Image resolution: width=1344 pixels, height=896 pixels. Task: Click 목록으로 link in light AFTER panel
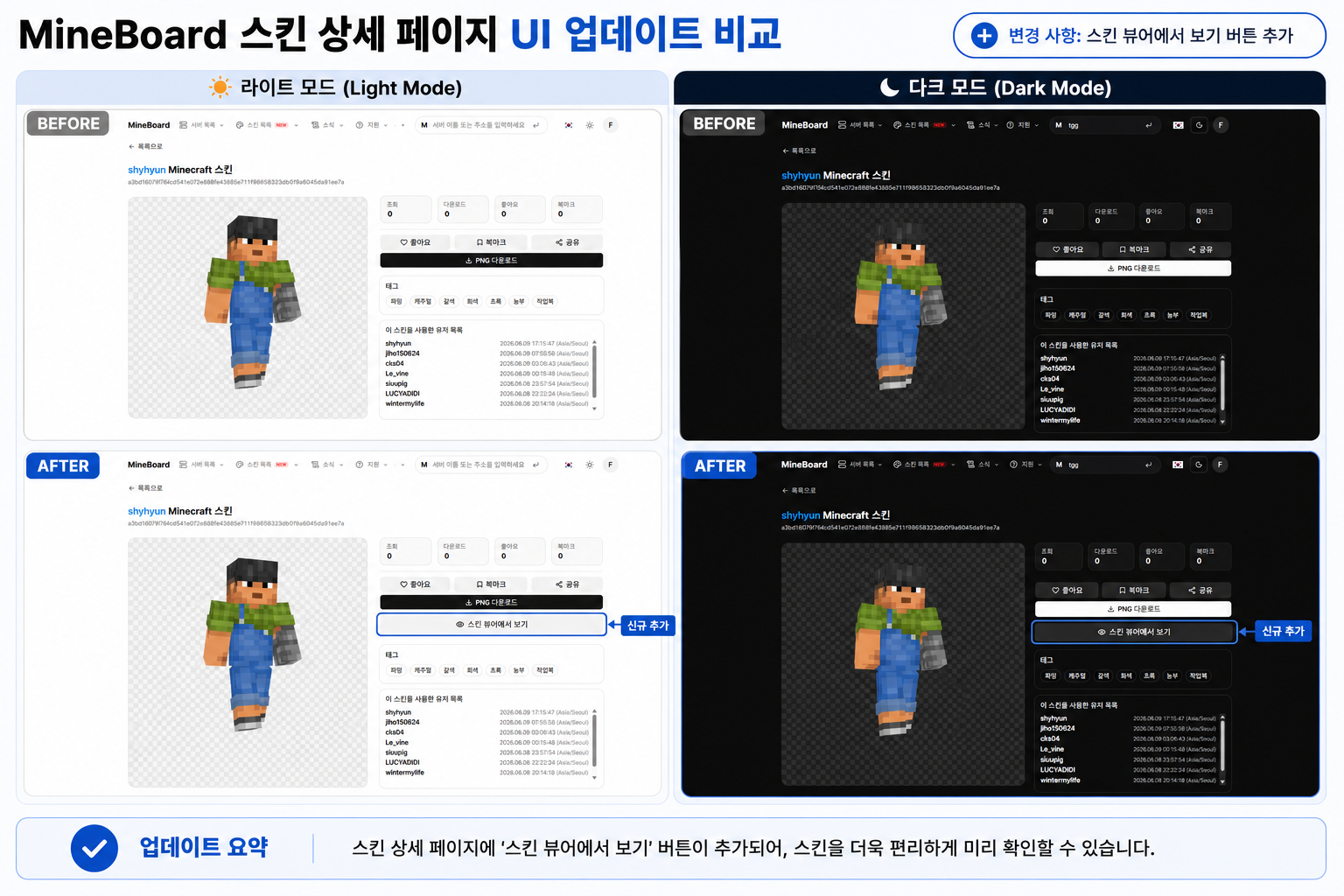[x=145, y=488]
